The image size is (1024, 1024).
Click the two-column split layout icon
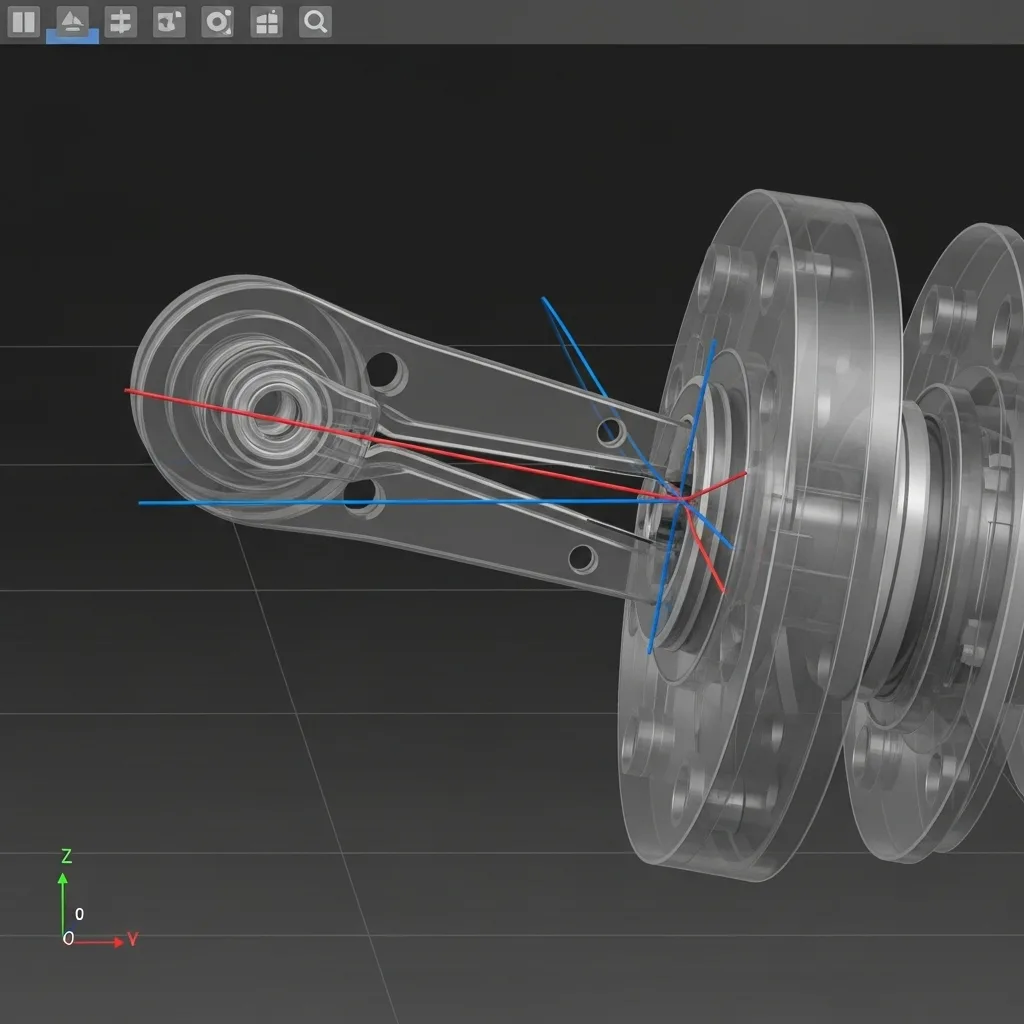[x=23, y=21]
